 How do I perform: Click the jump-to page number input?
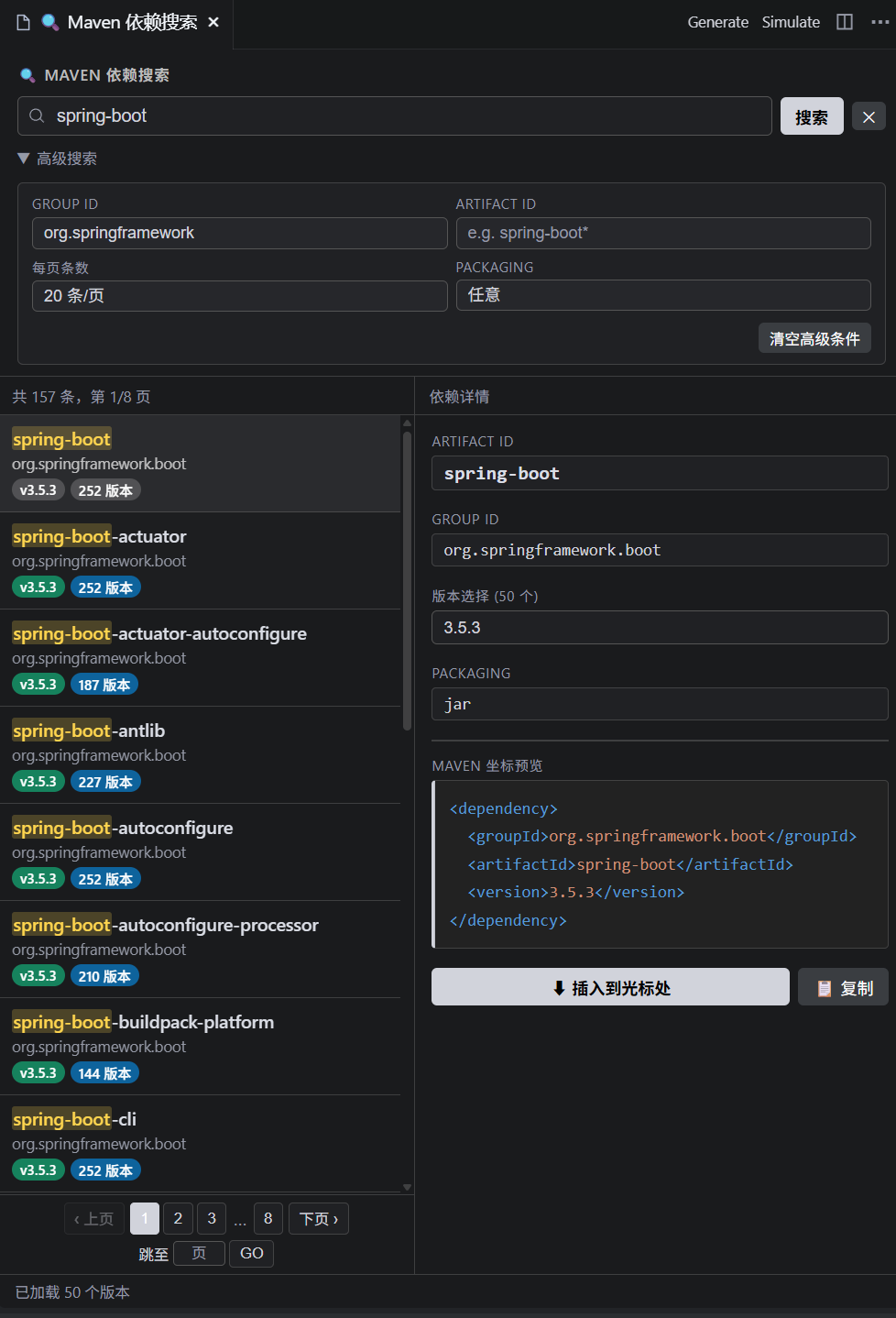pos(199,1253)
